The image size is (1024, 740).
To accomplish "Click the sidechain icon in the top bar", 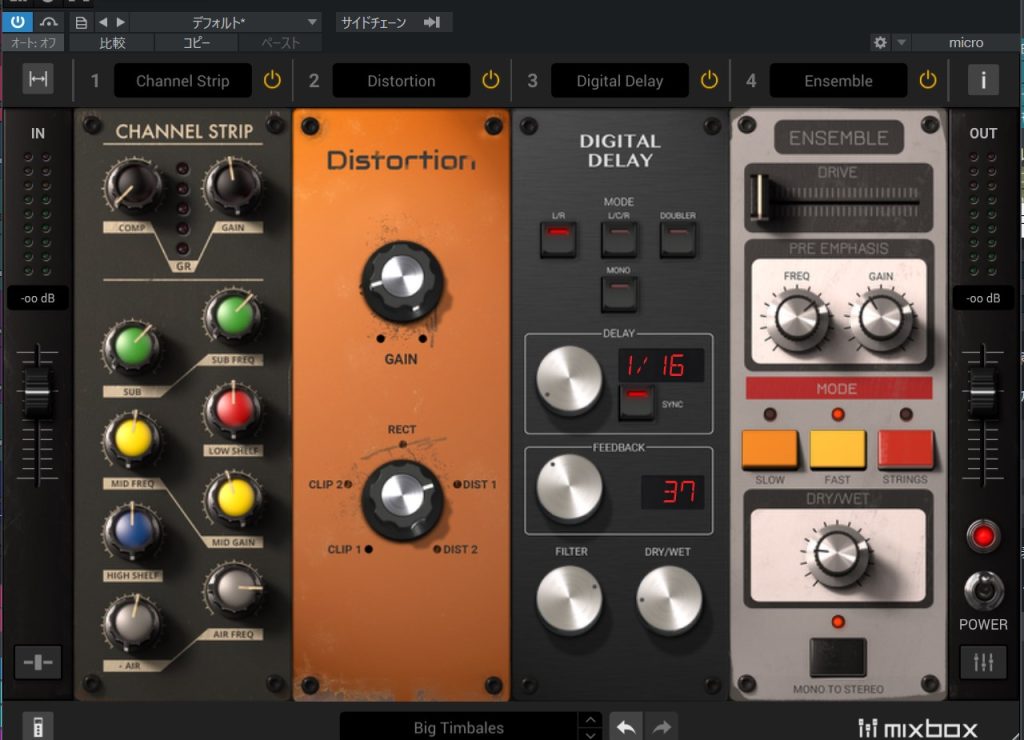I will coord(432,22).
